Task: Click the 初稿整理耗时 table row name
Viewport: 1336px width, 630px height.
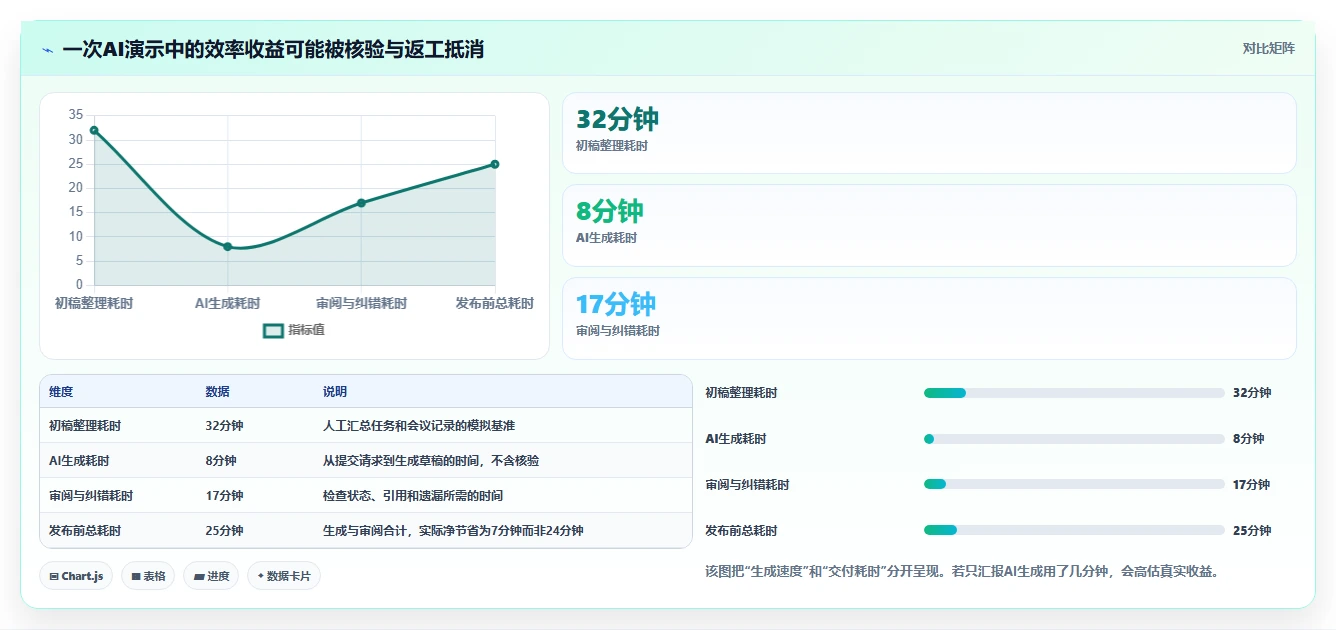Action: click(x=85, y=426)
